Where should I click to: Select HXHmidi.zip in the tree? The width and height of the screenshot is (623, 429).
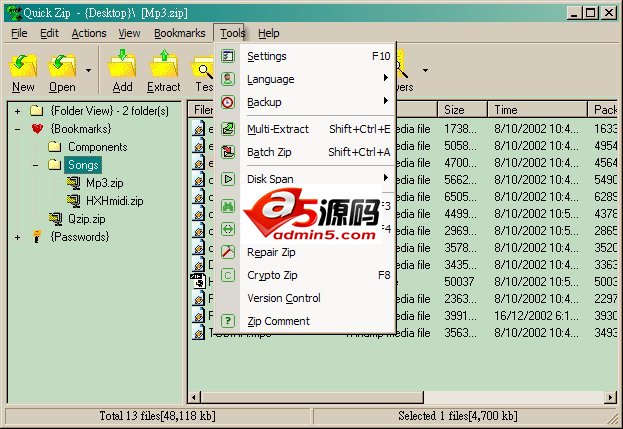(114, 201)
